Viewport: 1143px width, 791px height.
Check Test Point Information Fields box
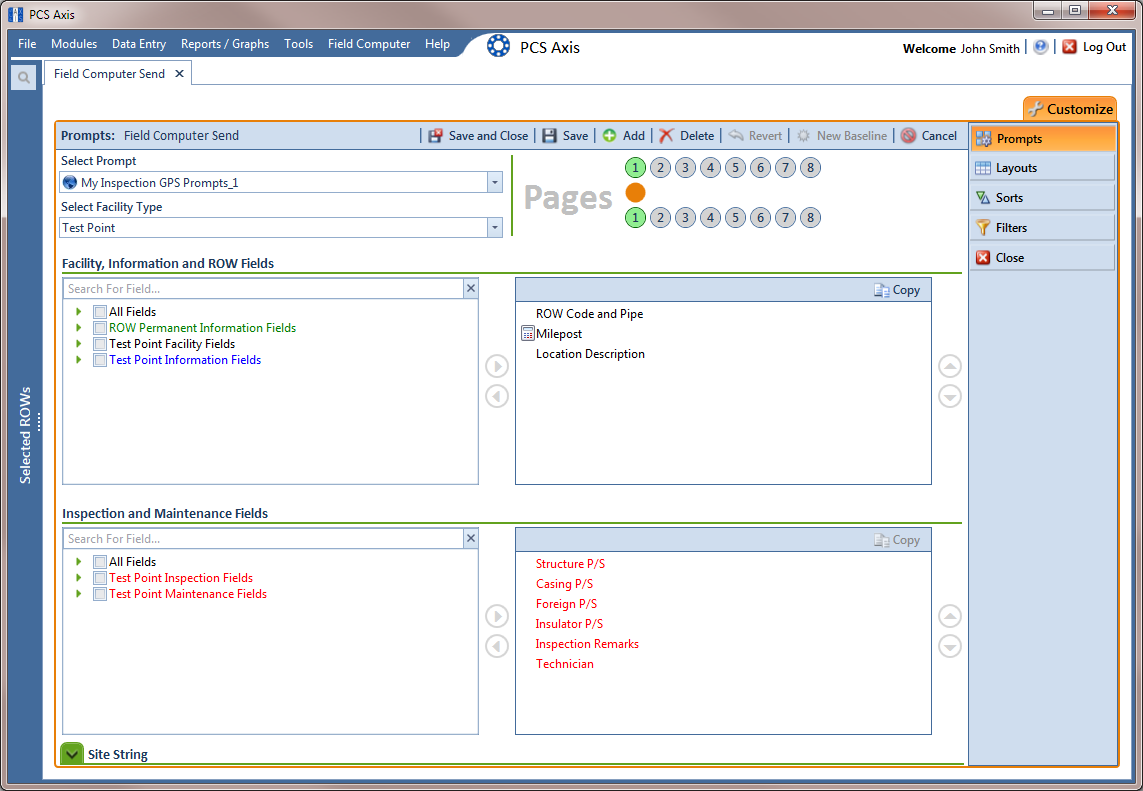point(100,360)
